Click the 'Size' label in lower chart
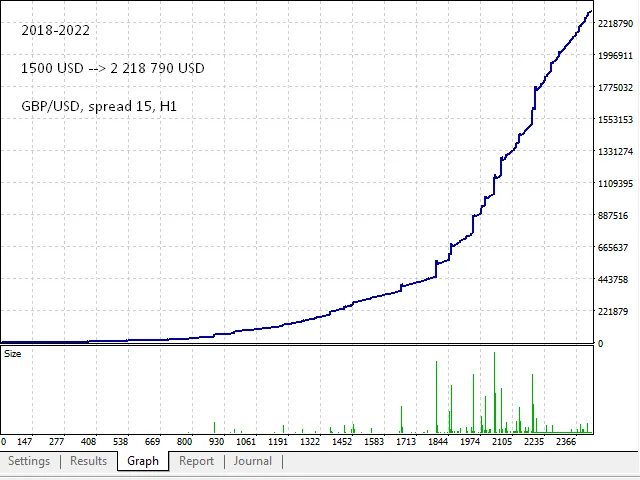The image size is (640, 480). pyautogui.click(x=13, y=354)
